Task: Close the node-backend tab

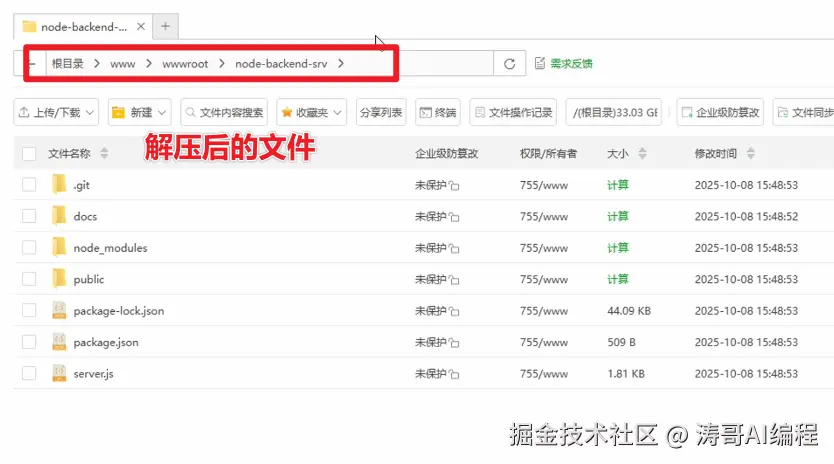Action: (141, 26)
